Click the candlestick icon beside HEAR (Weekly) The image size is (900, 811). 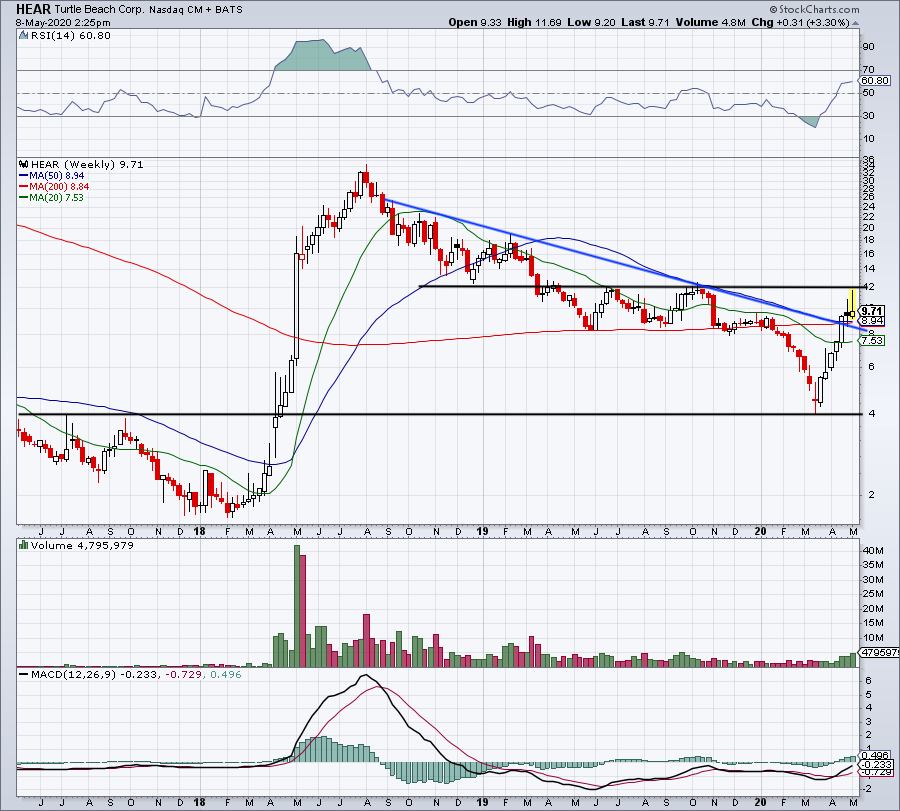[x=24, y=164]
